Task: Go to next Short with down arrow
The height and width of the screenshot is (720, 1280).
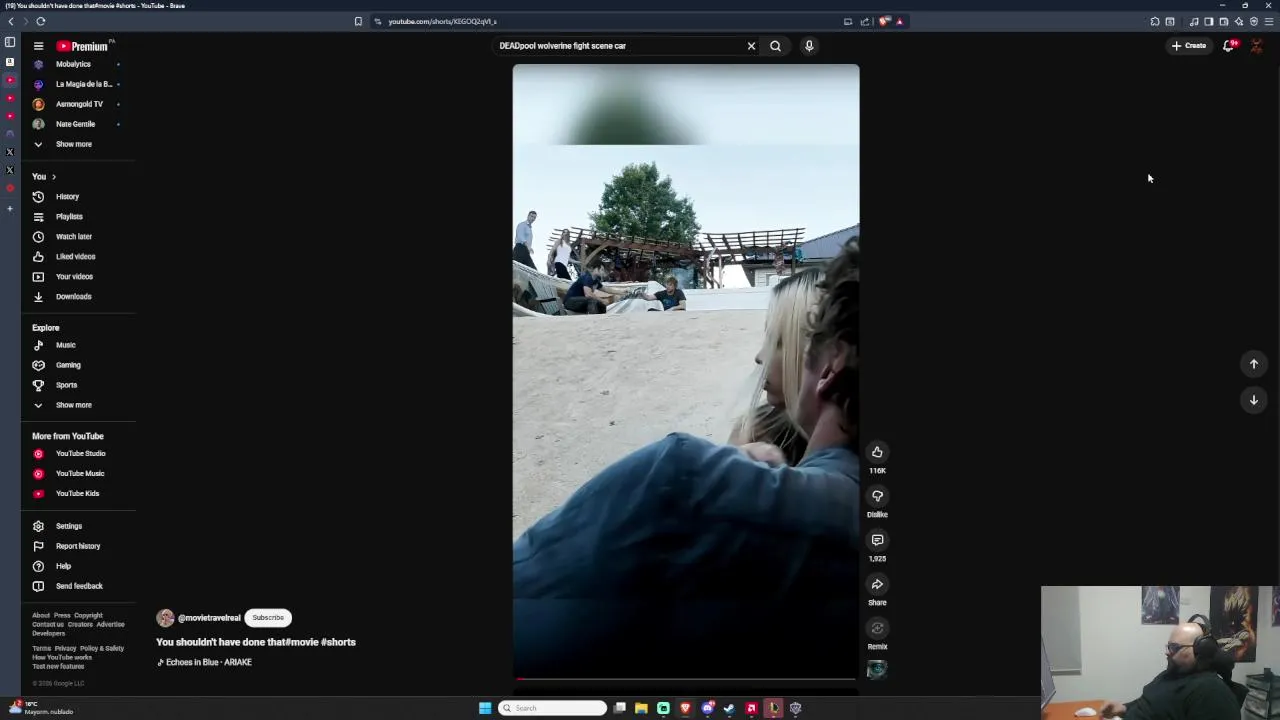Action: pyautogui.click(x=1254, y=400)
